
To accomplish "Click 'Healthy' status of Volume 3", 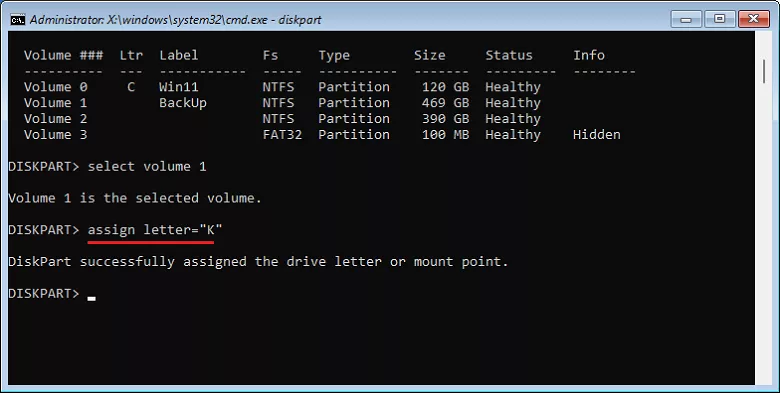I will coord(513,135).
